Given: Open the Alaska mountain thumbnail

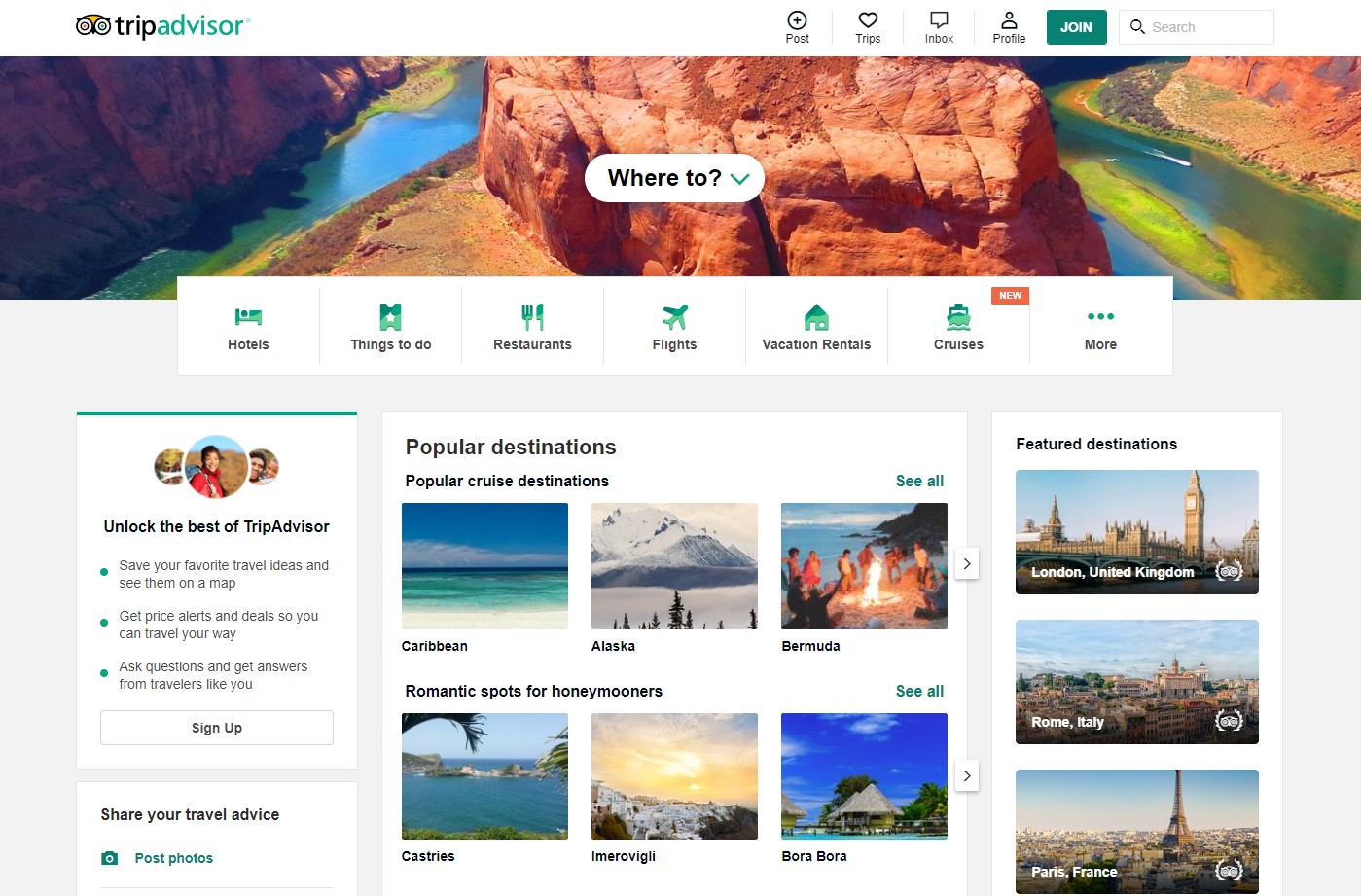Looking at the screenshot, I should pyautogui.click(x=674, y=566).
